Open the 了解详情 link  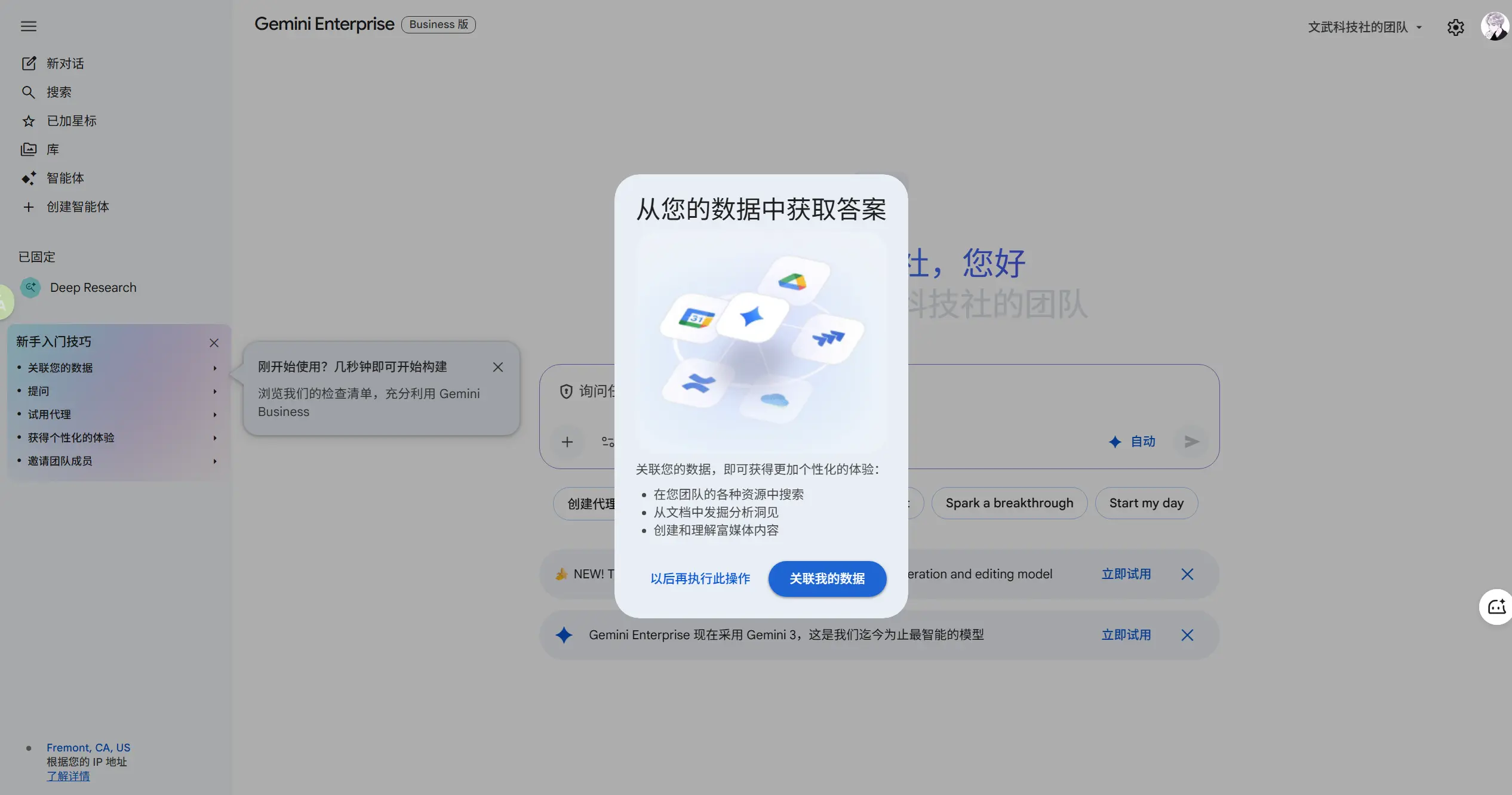point(68,776)
